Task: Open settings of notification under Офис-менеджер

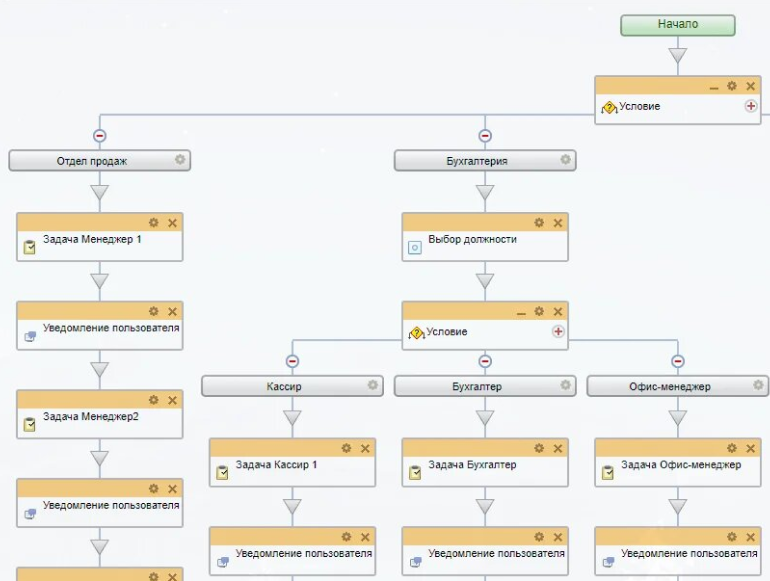Action: coord(732,537)
